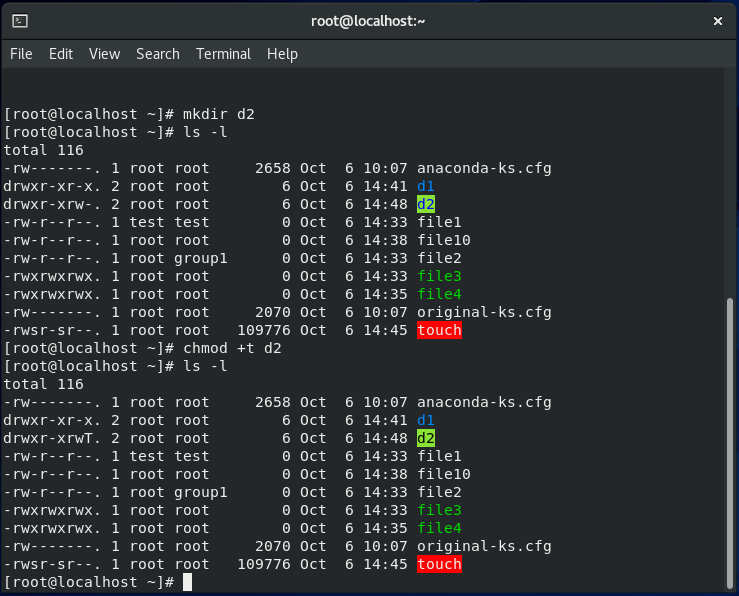The height and width of the screenshot is (596, 739).
Task: Click file10 in the second listing
Action: point(443,474)
